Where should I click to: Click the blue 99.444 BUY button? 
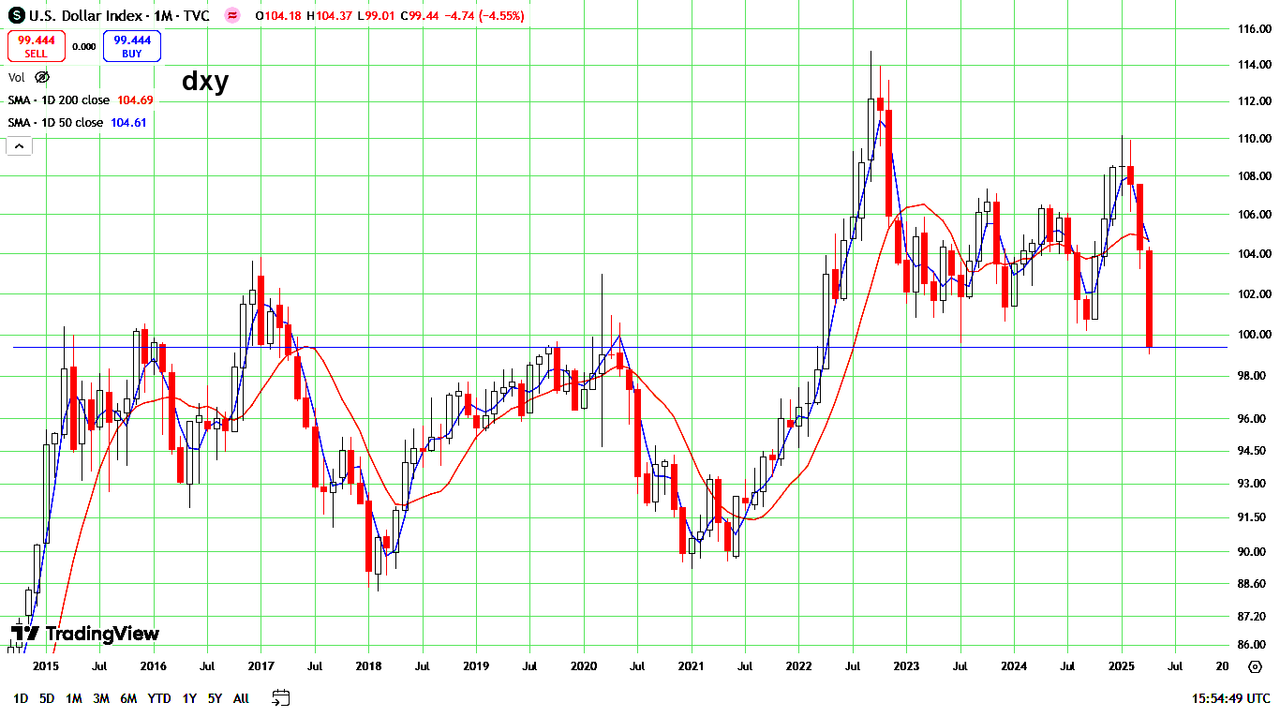pyautogui.click(x=132, y=46)
